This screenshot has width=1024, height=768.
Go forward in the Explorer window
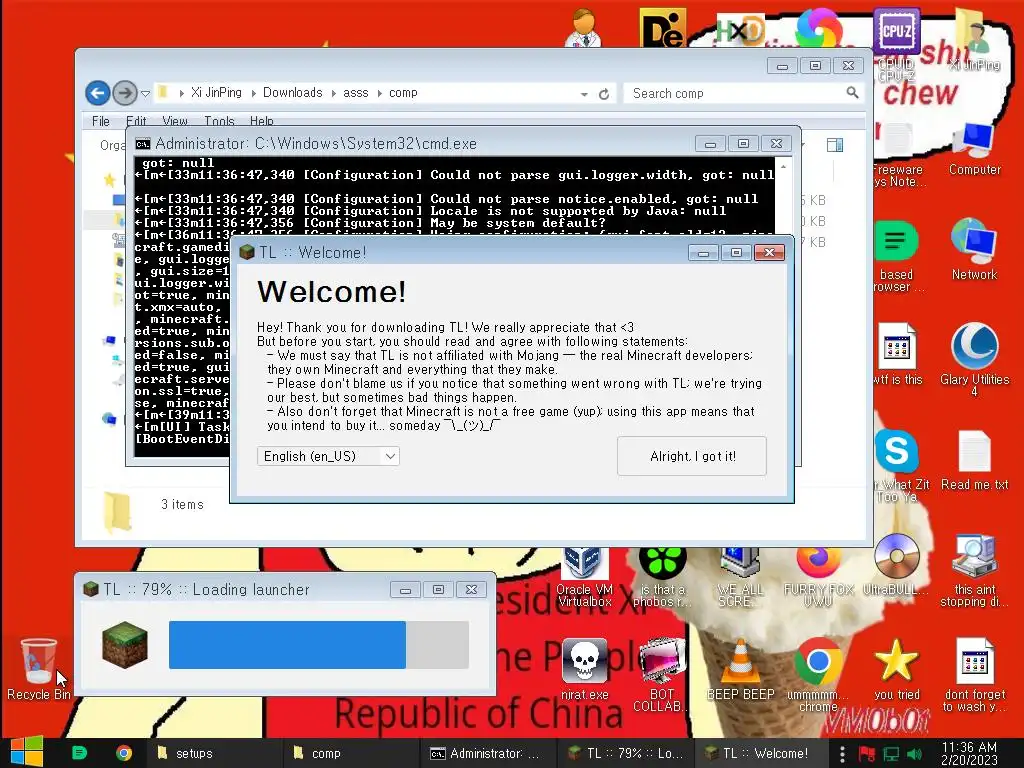(x=125, y=93)
